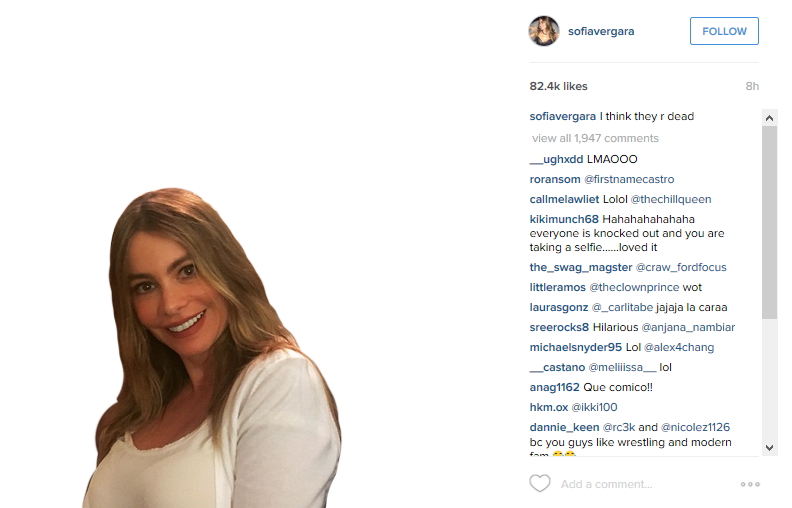The image size is (792, 508).
Task: Click the sofiavergara profile avatar
Action: tap(544, 31)
